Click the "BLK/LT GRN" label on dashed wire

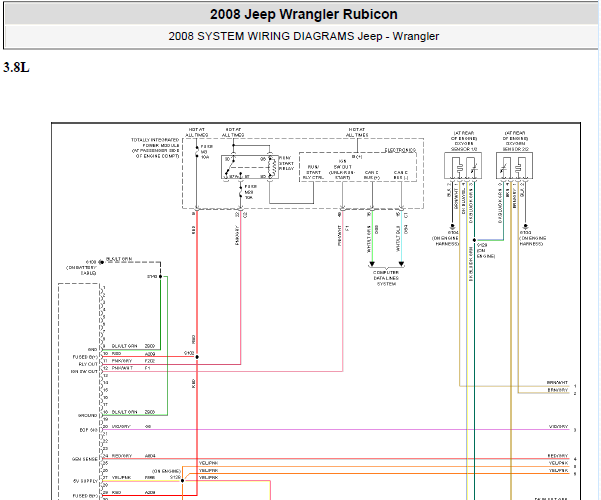tap(119, 259)
